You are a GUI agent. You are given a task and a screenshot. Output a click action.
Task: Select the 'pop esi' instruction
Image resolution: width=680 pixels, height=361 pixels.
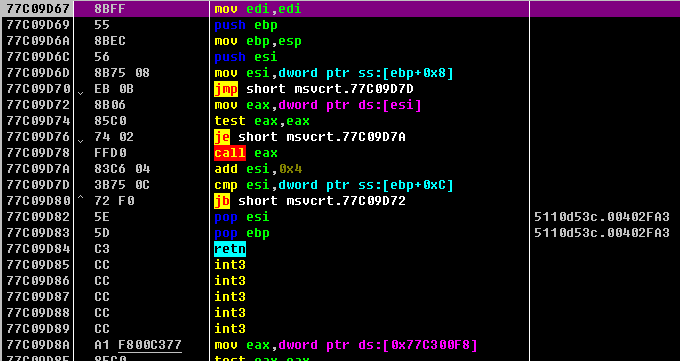coord(242,217)
